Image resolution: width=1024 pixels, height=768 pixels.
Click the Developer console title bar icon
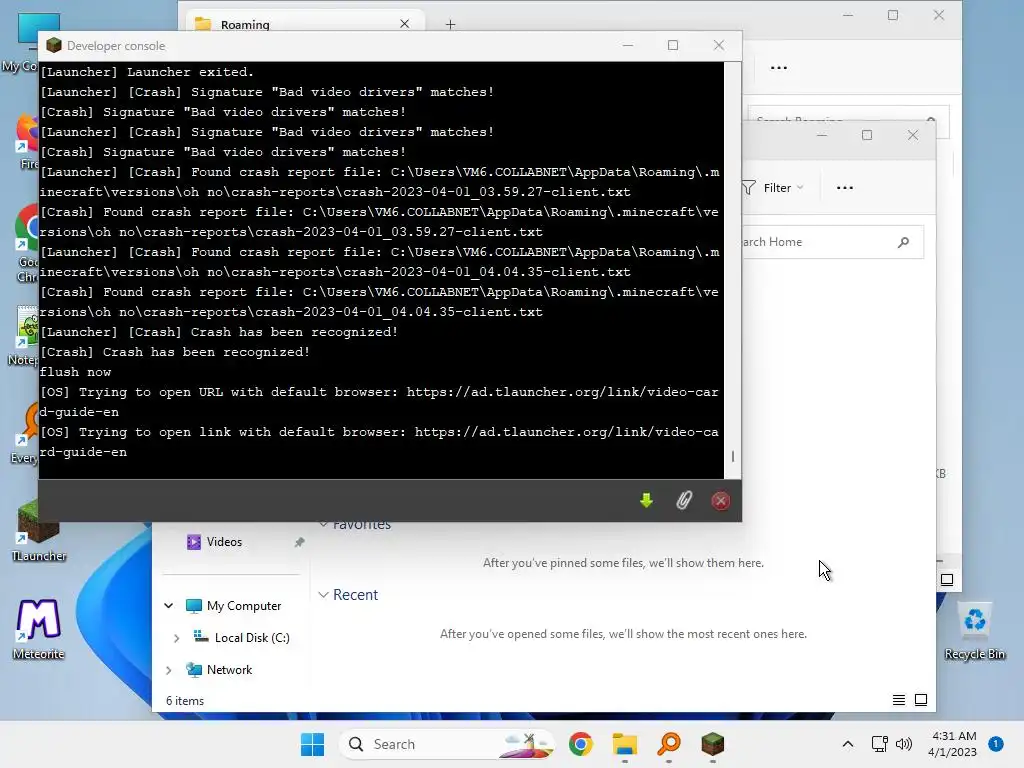(x=54, y=45)
